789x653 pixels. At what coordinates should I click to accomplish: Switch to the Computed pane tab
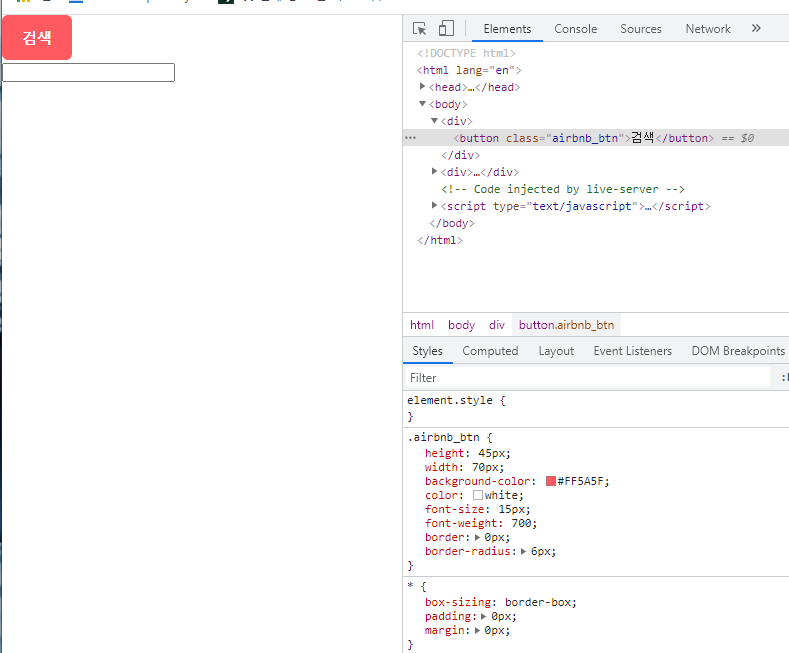490,351
